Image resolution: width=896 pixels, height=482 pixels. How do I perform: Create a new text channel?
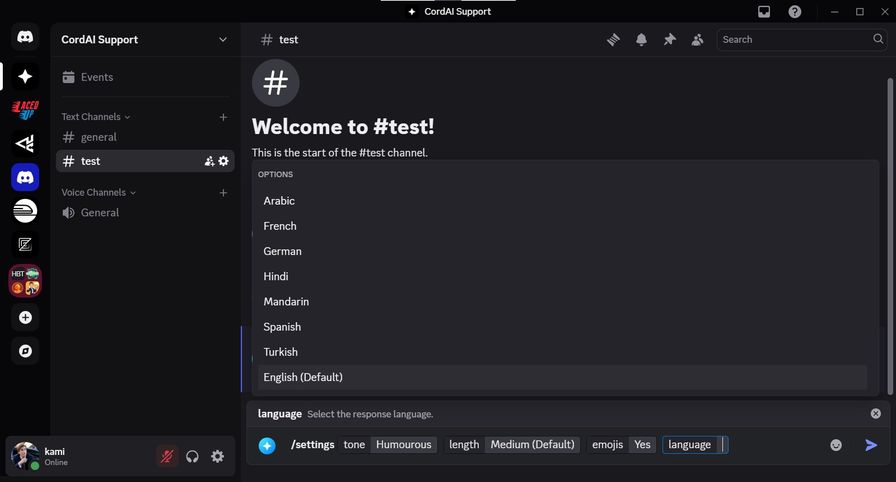(223, 117)
